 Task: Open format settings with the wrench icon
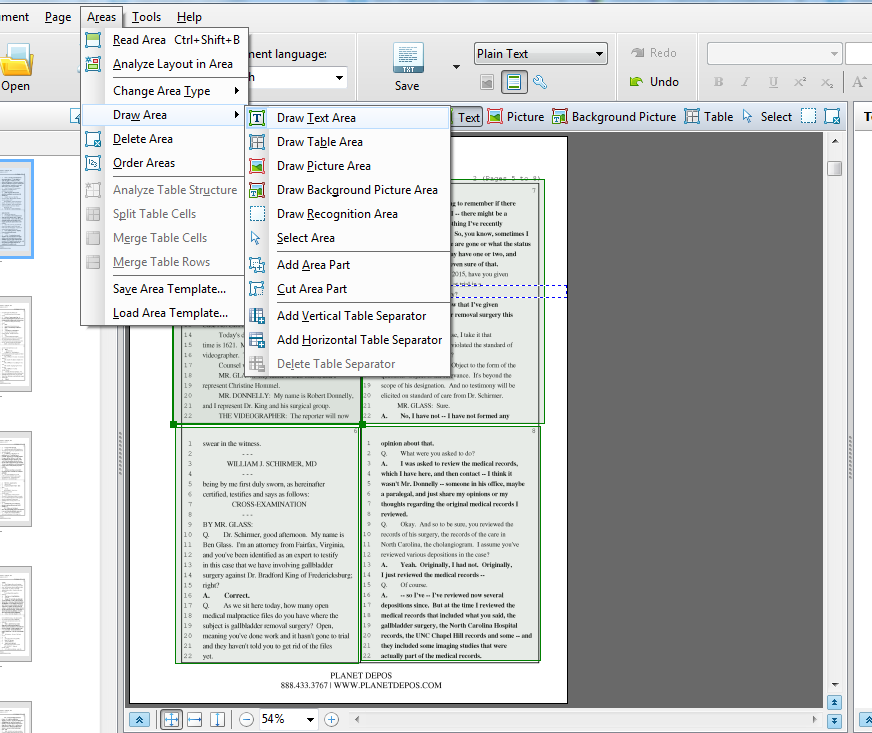(539, 82)
